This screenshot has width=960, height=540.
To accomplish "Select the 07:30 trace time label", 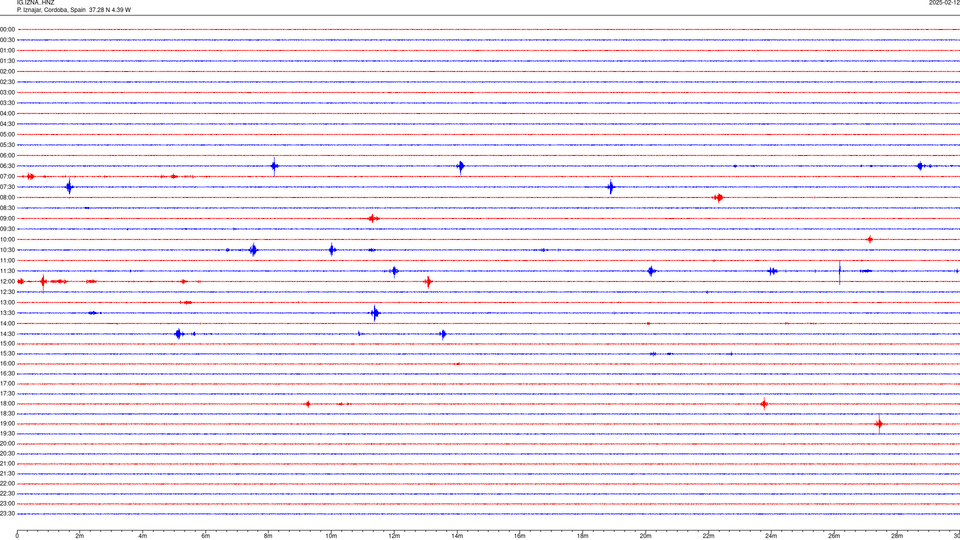I will [x=7, y=187].
